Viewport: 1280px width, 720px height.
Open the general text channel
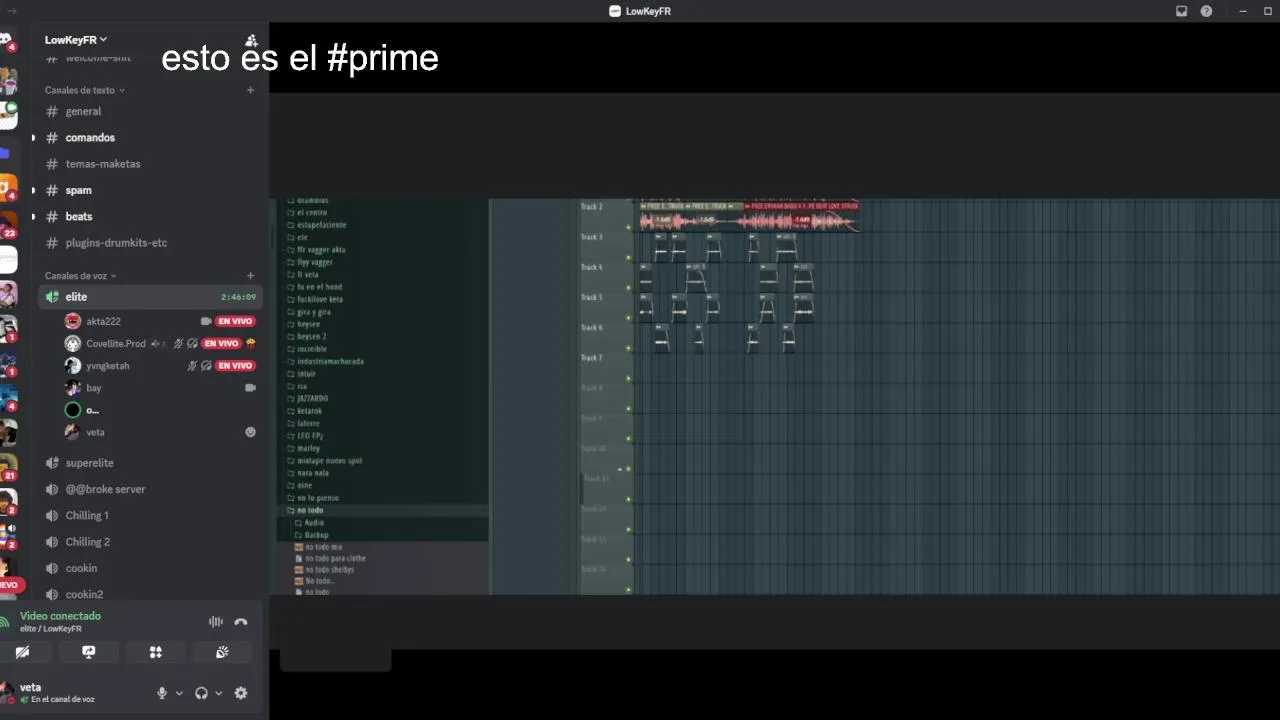[x=150, y=111]
